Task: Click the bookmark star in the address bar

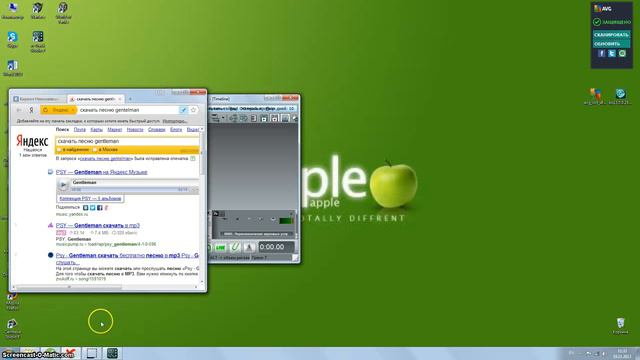Action: click(193, 110)
